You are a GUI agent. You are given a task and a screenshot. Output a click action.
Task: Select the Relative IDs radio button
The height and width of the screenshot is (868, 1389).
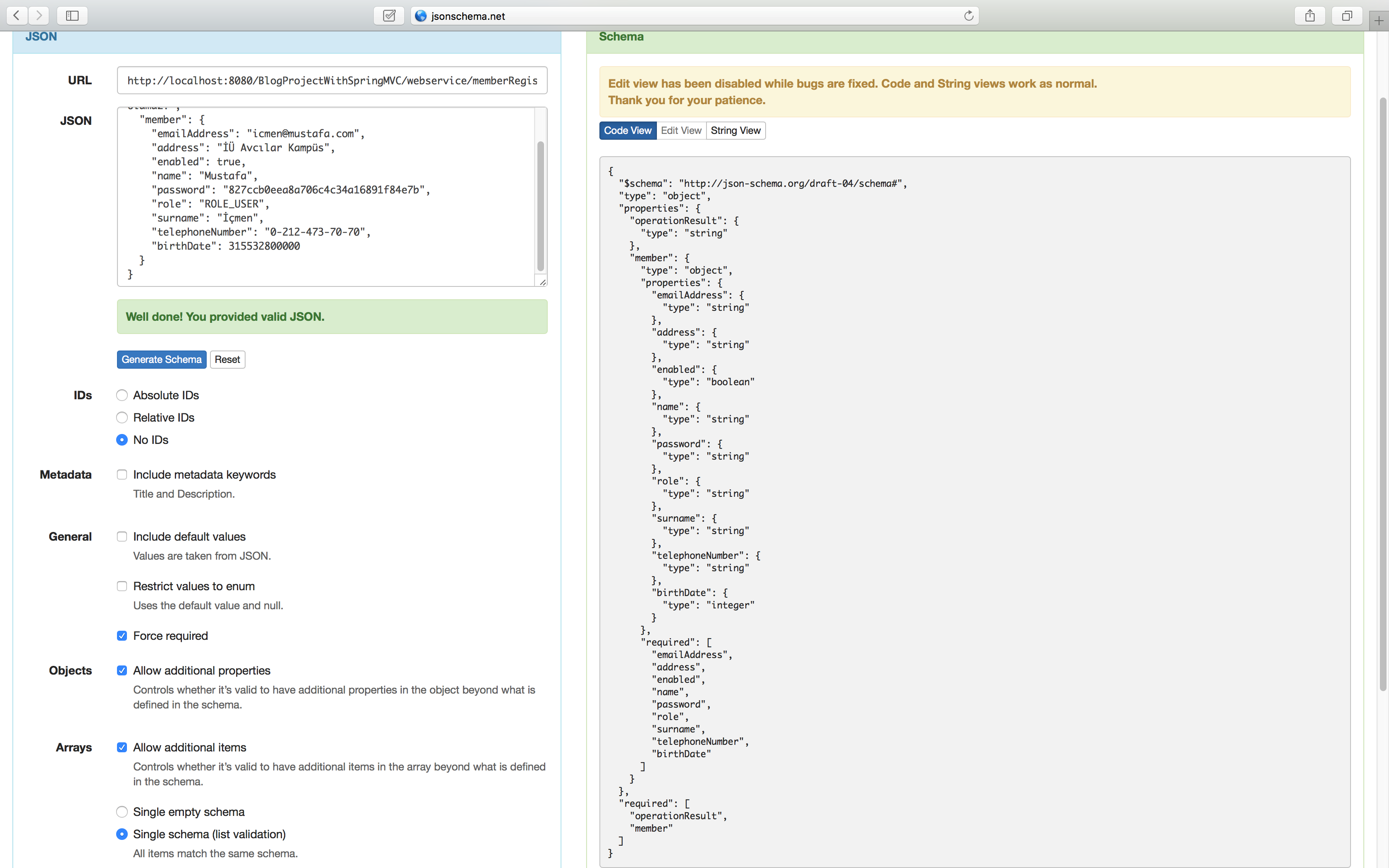tap(122, 417)
